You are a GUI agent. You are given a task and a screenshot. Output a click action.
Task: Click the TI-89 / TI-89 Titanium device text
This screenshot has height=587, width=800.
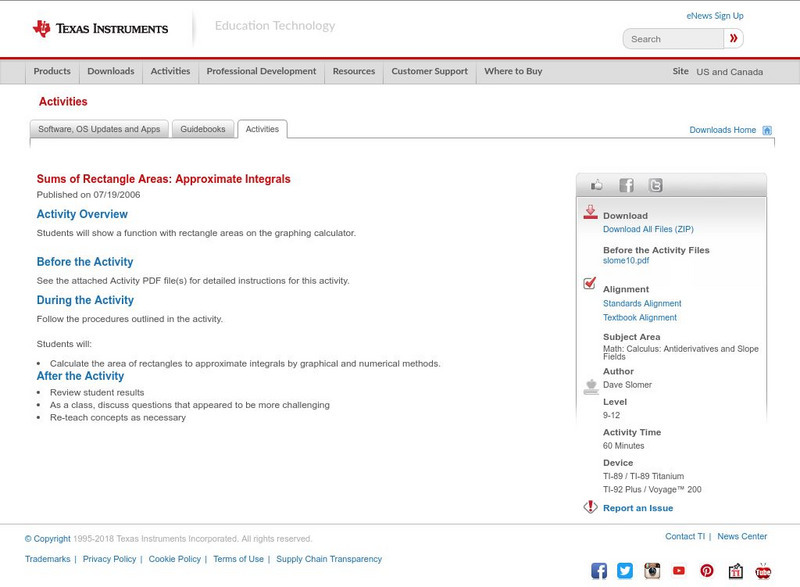(643, 476)
